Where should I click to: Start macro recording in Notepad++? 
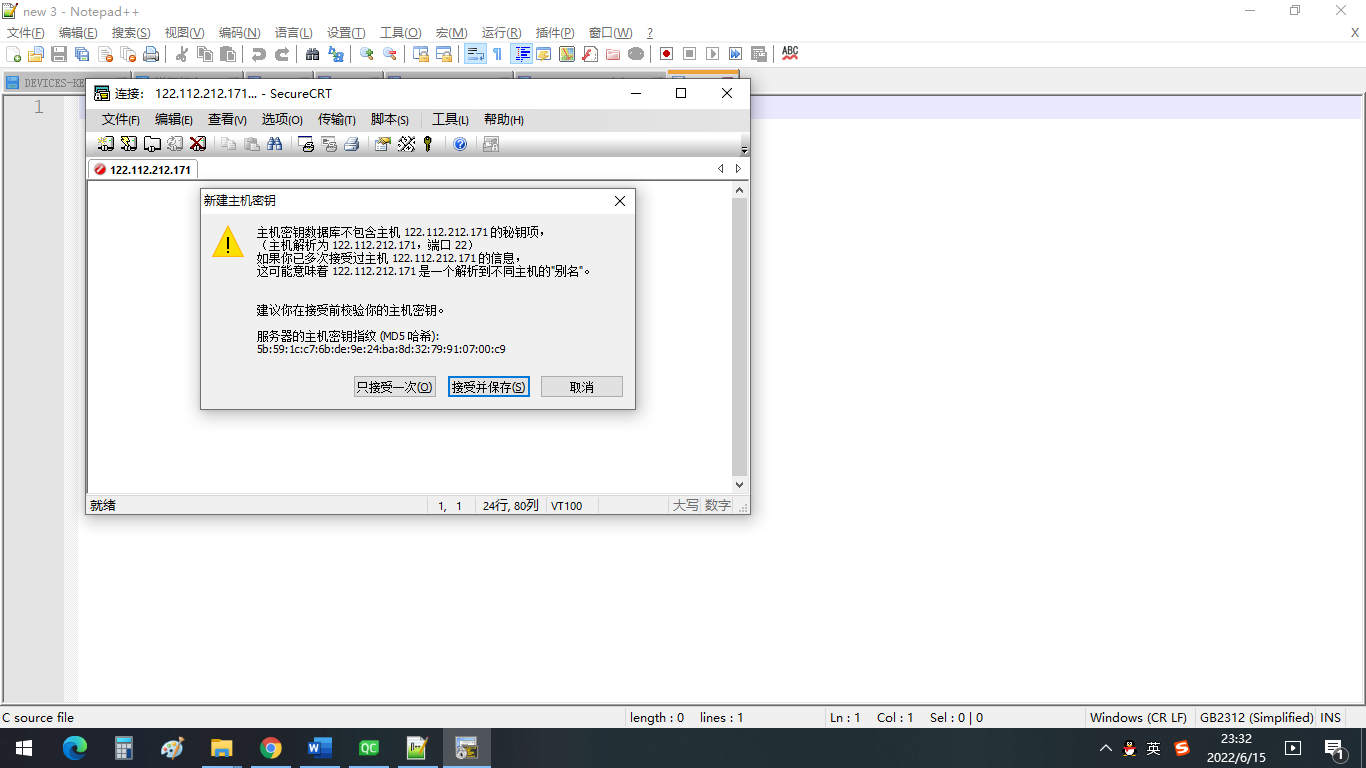point(666,54)
